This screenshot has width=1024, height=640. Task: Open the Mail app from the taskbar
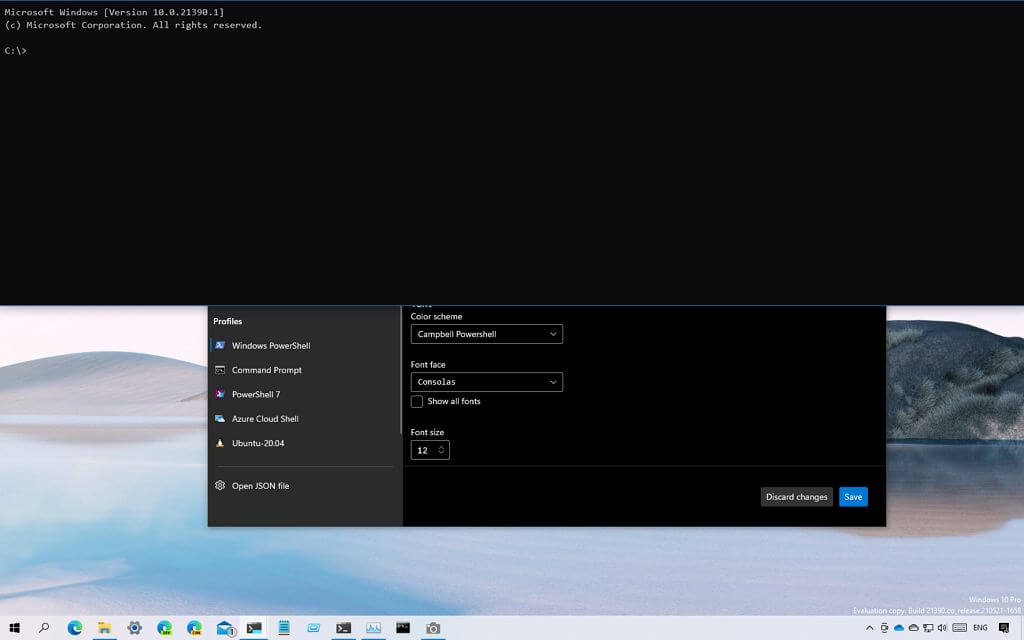pyautogui.click(x=223, y=629)
